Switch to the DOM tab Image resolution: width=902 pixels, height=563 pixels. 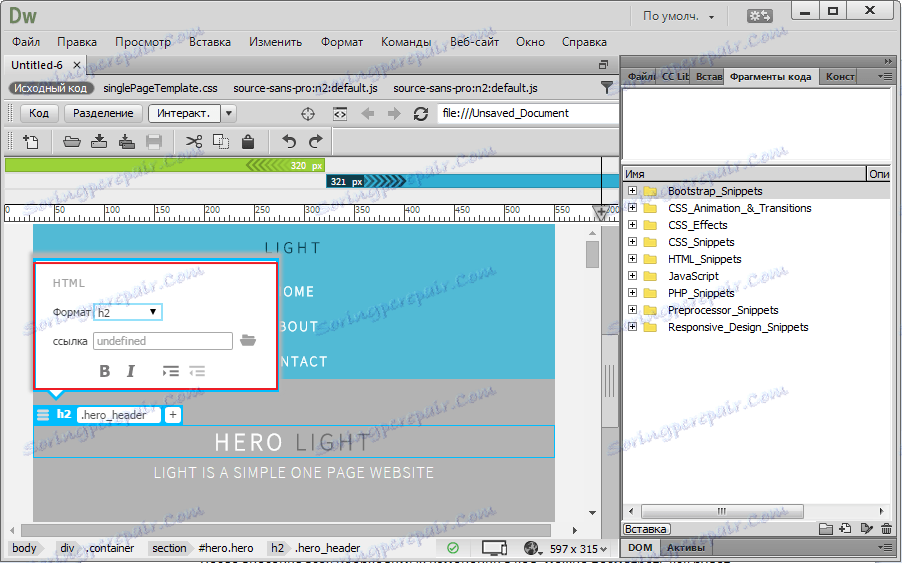pyautogui.click(x=640, y=547)
